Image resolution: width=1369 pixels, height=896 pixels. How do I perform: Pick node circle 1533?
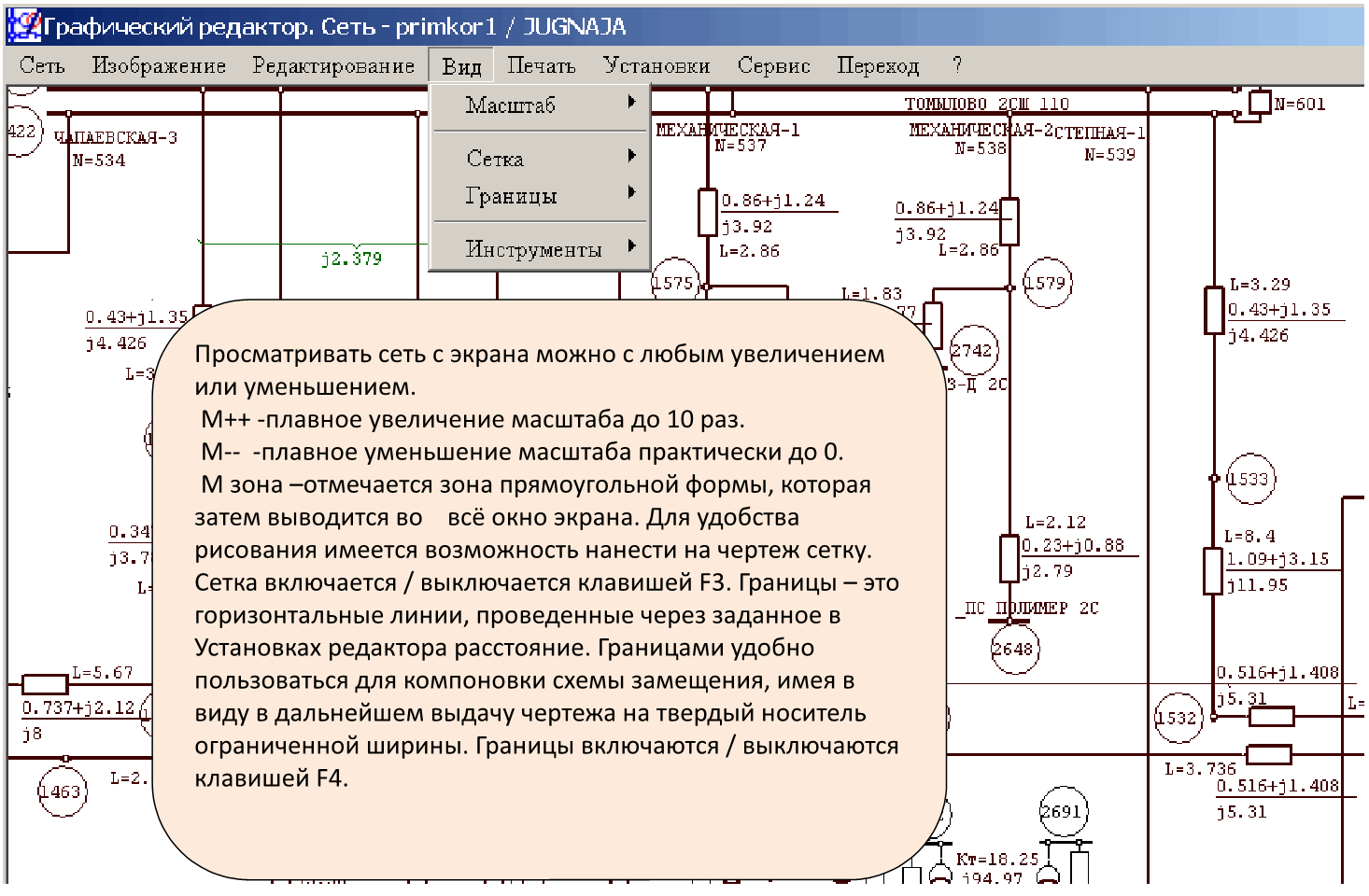(x=1249, y=480)
